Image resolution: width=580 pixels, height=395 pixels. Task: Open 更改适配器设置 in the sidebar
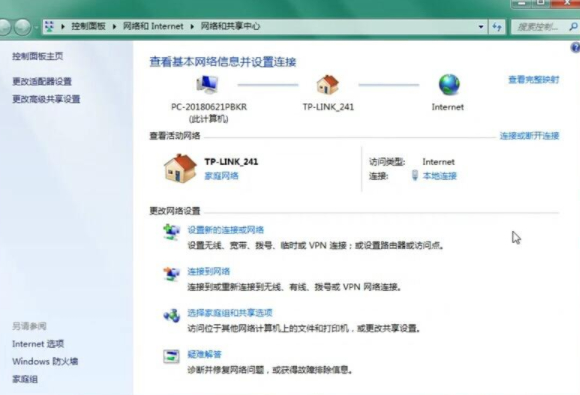(x=42, y=81)
